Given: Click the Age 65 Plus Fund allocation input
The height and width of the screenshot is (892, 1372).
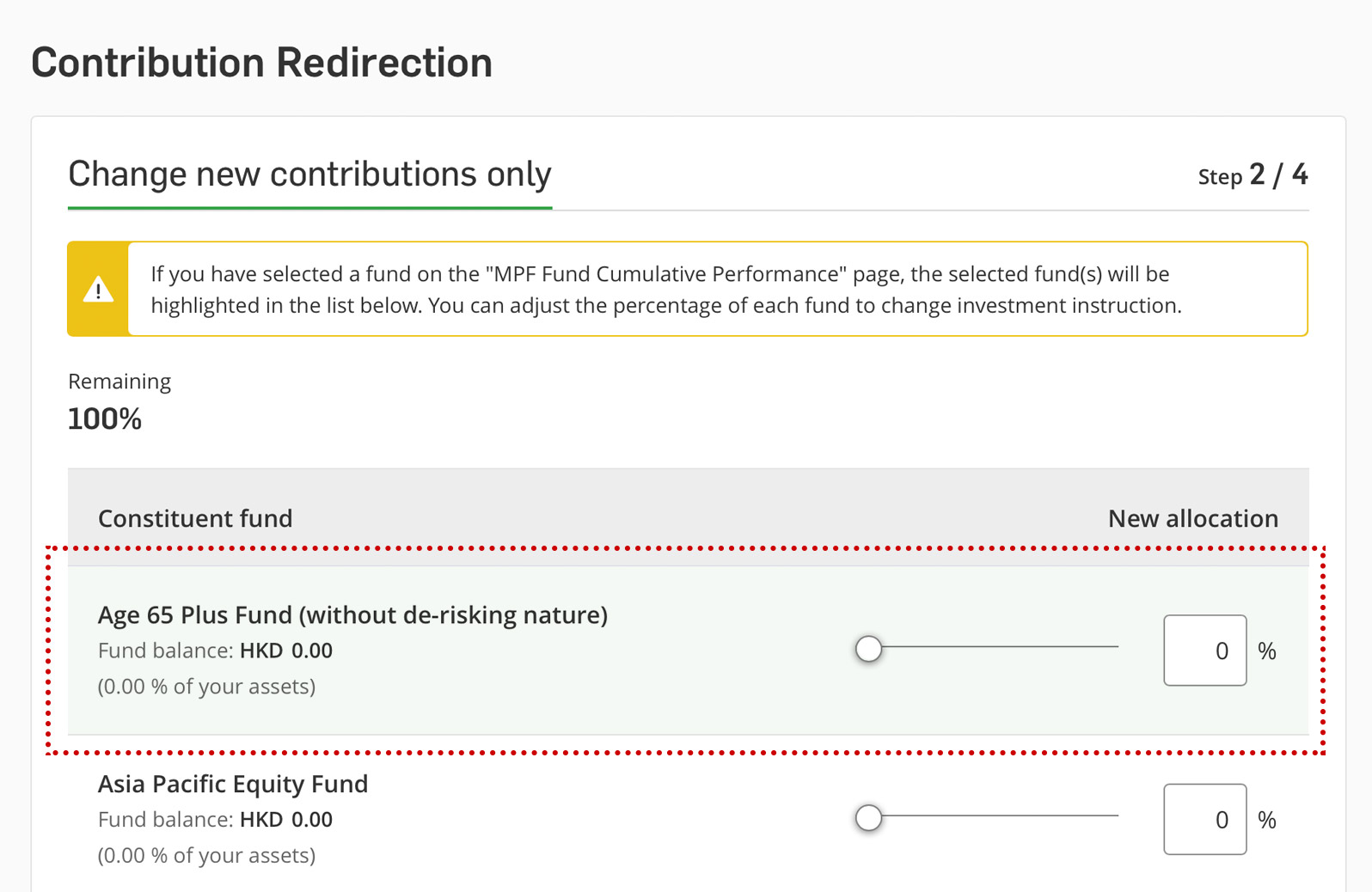Looking at the screenshot, I should (x=1204, y=651).
